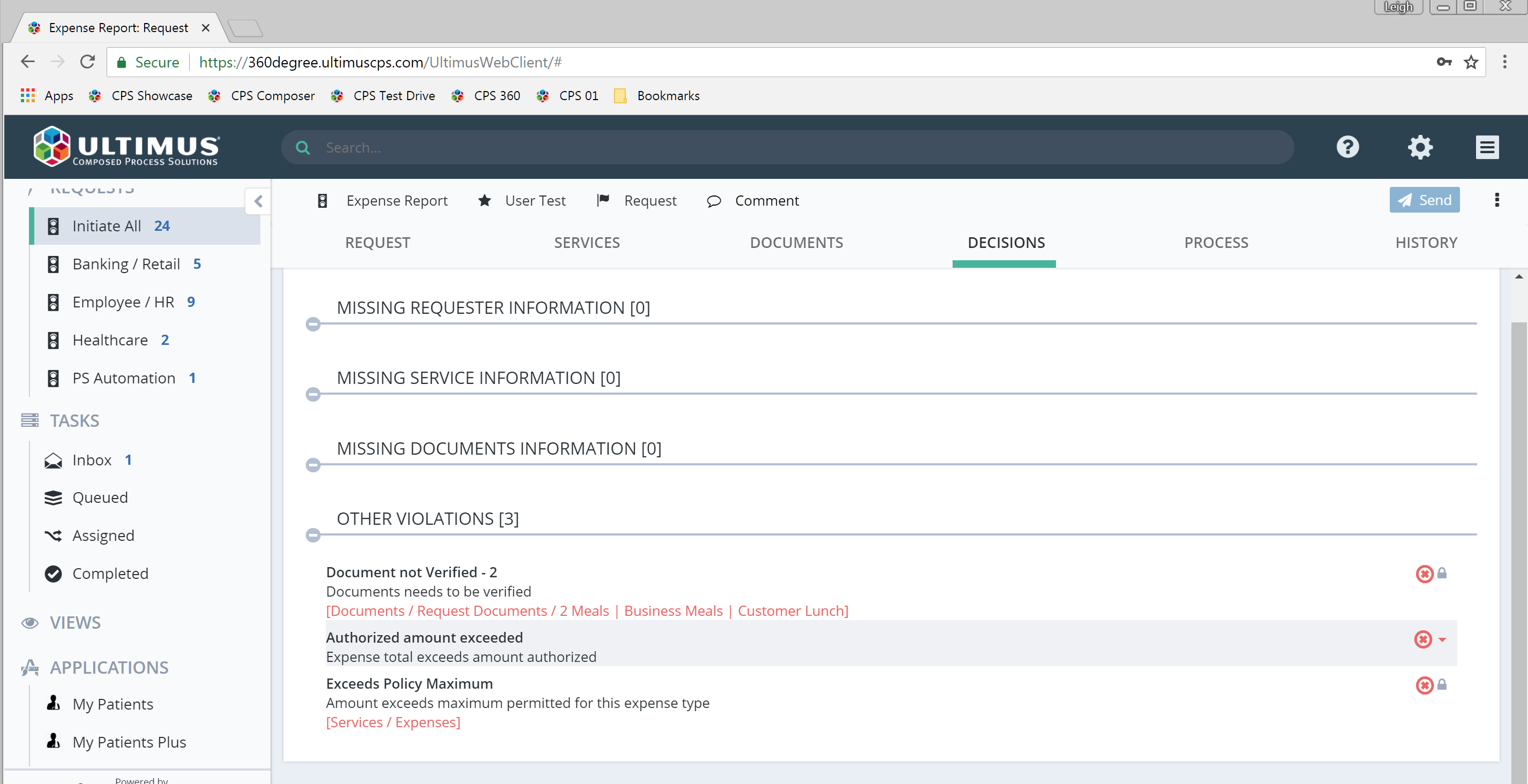This screenshot has width=1528, height=784.
Task: Close the Expense Report browser tab
Action: coord(205,27)
